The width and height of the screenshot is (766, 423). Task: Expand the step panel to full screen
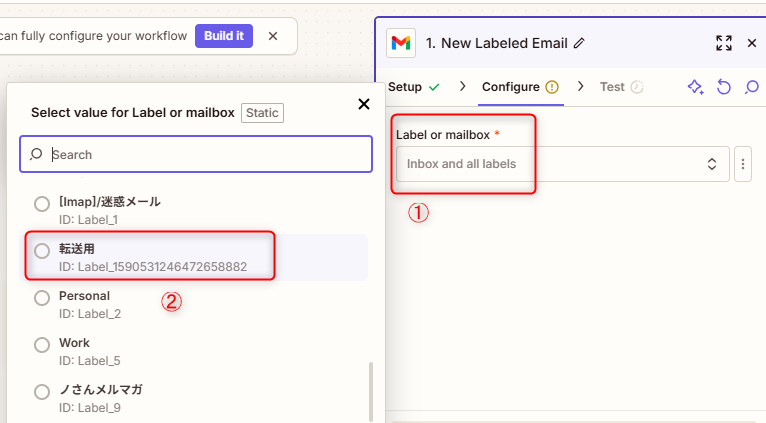(x=724, y=43)
